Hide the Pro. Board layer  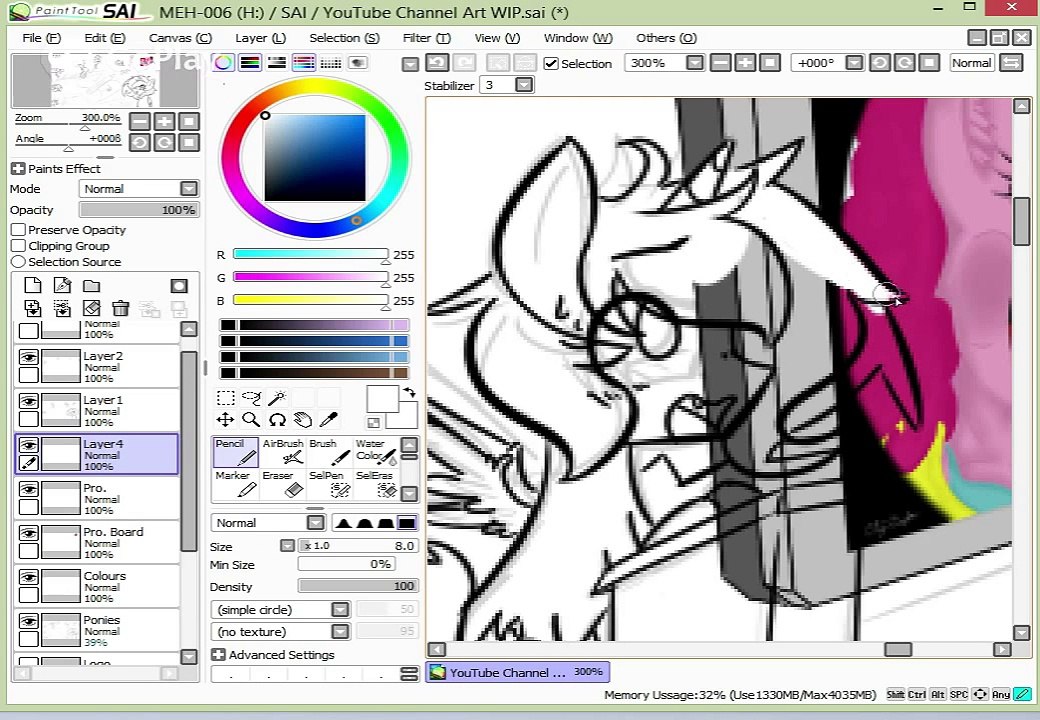tap(29, 533)
